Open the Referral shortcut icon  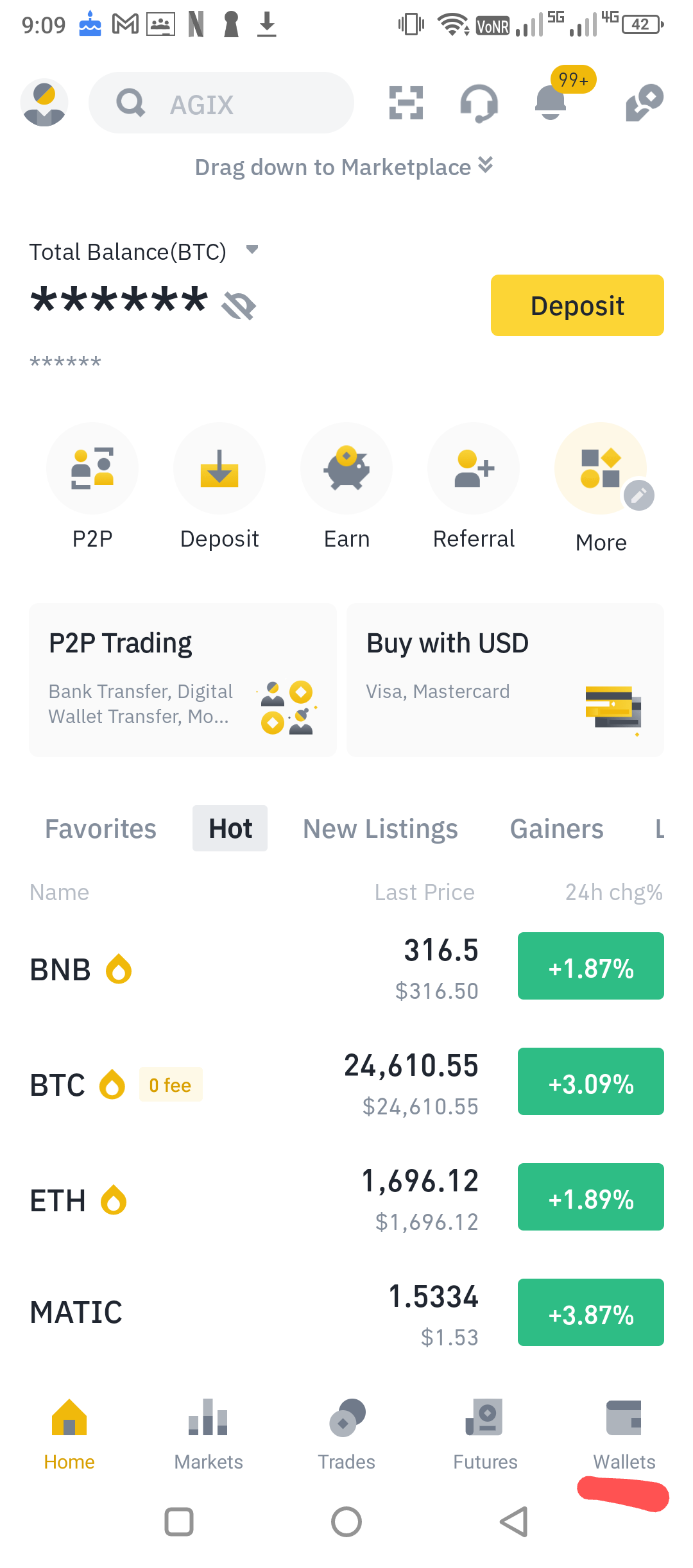pos(474,468)
